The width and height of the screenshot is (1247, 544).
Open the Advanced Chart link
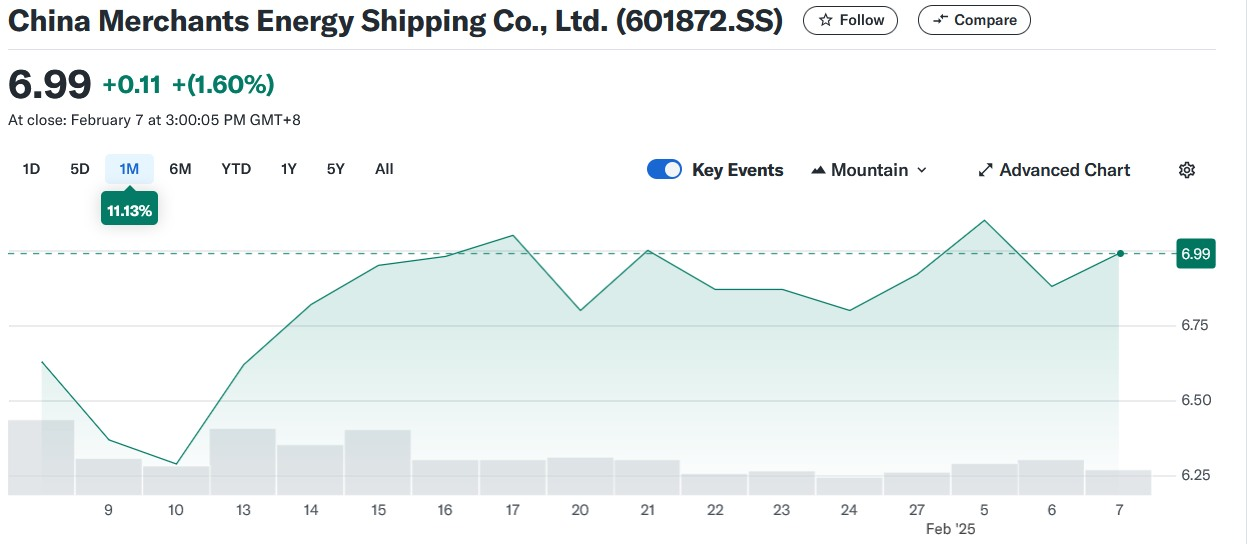(1064, 170)
